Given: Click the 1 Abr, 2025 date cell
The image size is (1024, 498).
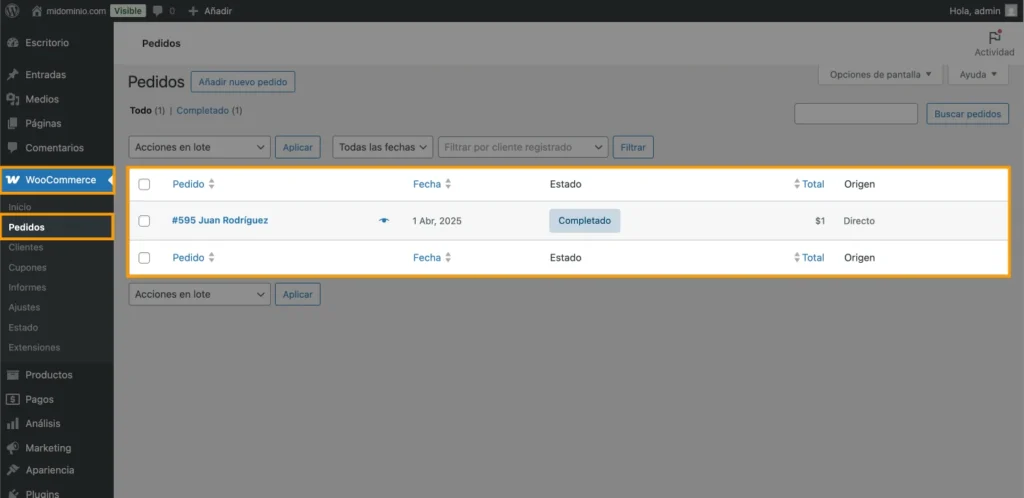Looking at the screenshot, I should pyautogui.click(x=437, y=221).
